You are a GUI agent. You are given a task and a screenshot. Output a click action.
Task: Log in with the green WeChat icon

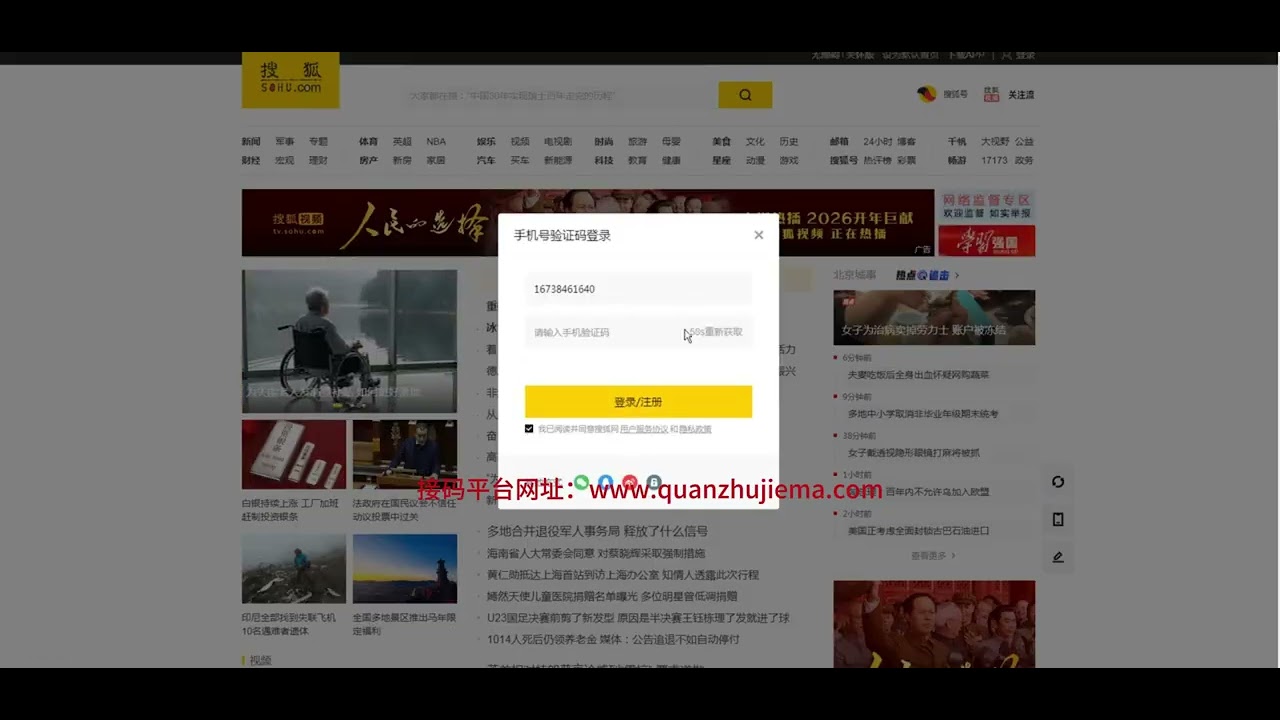pyautogui.click(x=582, y=483)
